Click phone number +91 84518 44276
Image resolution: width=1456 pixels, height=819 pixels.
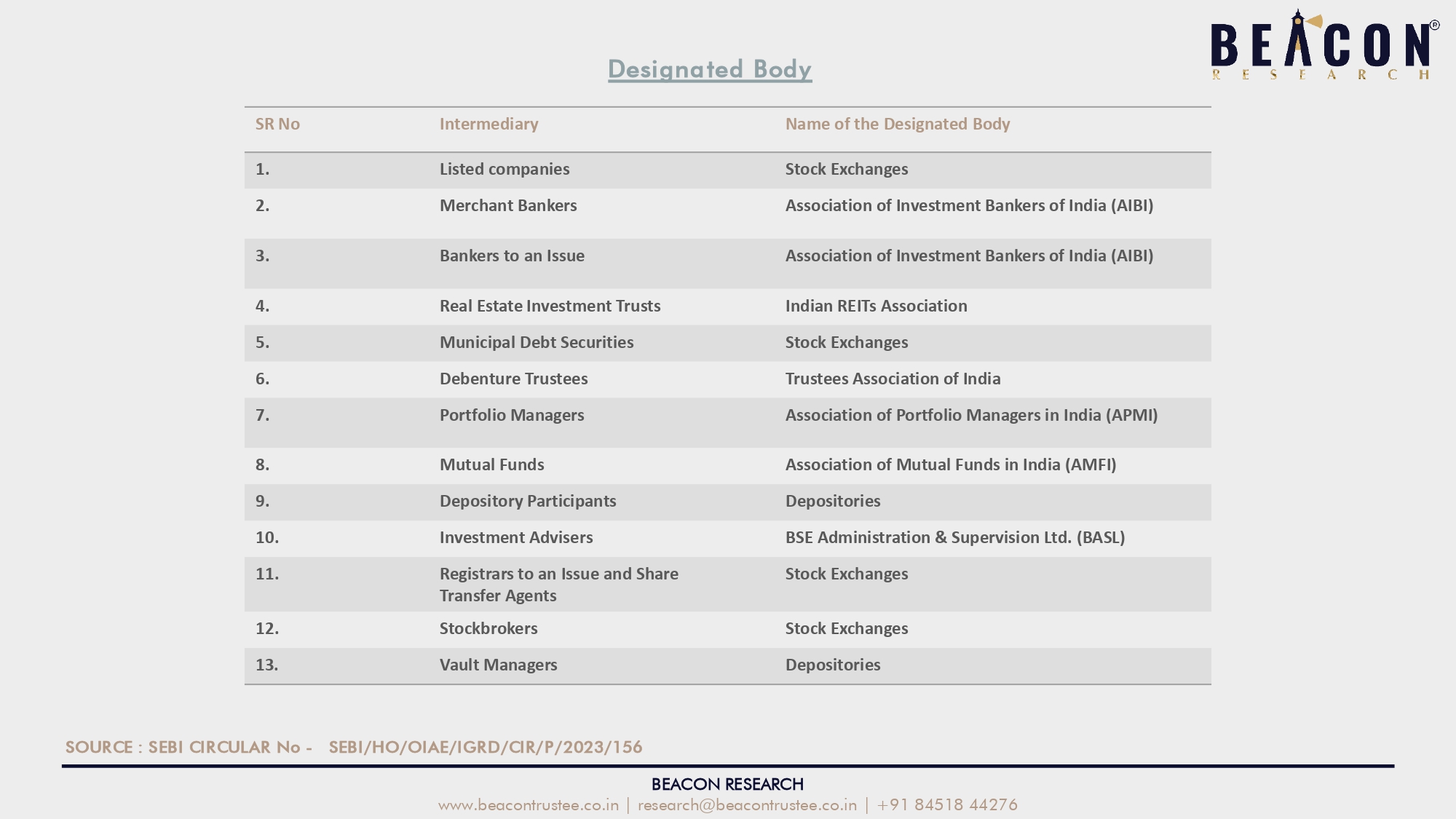pos(947,804)
